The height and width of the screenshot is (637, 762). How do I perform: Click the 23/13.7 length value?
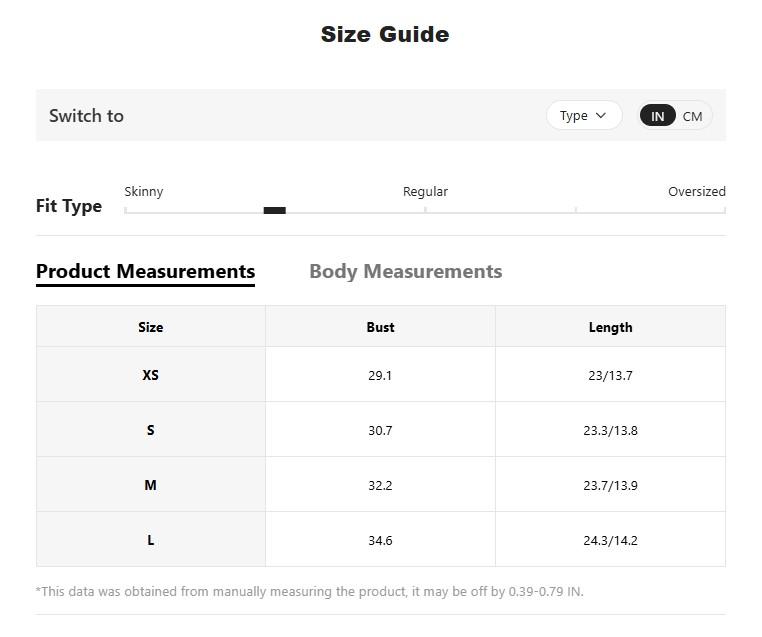[610, 375]
